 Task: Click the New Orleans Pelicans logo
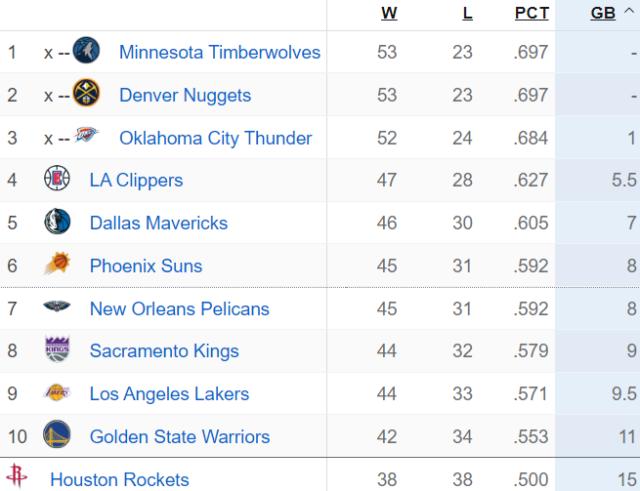coord(57,308)
